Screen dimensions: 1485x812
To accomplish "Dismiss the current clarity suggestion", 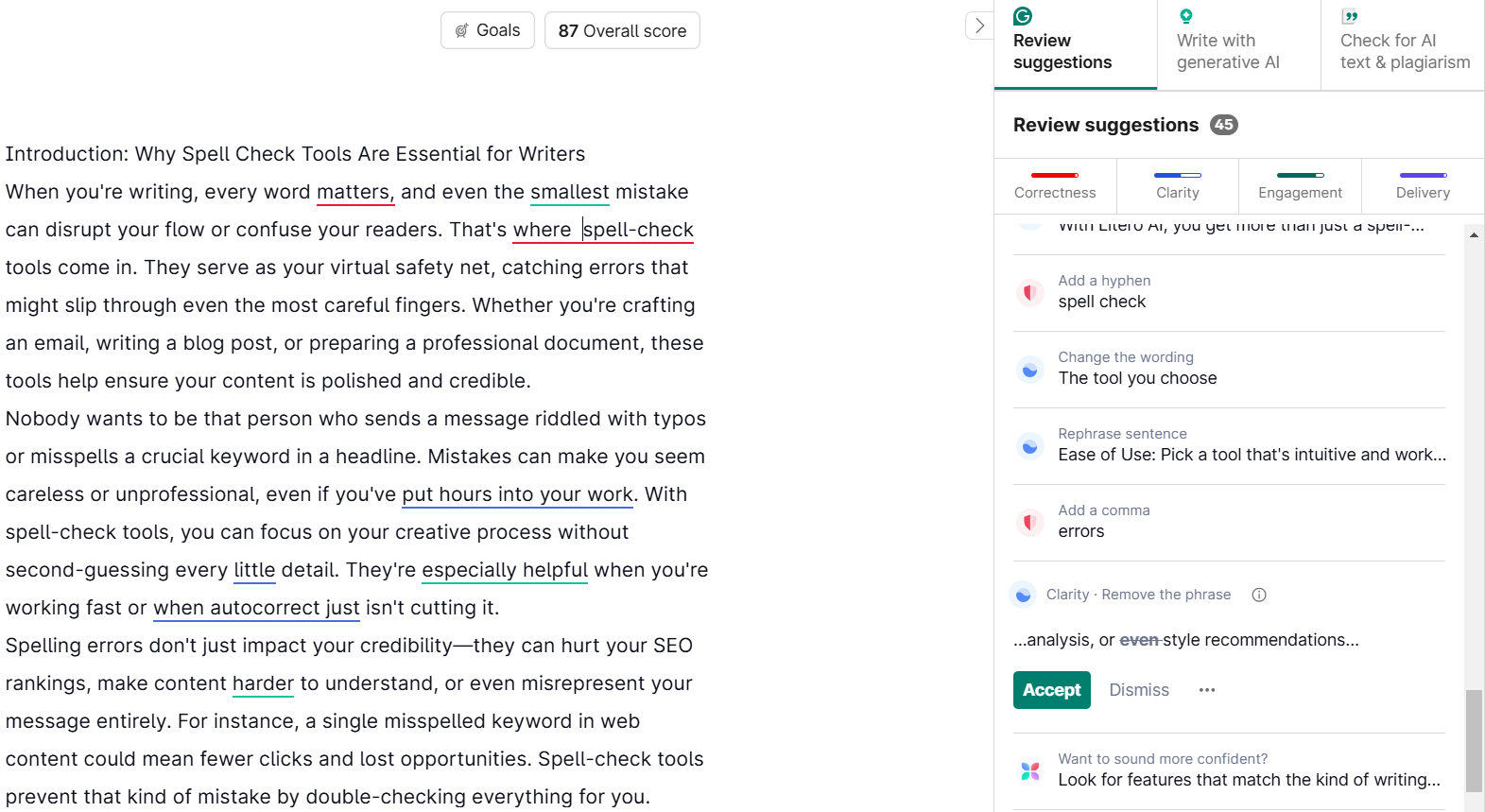I will [x=1139, y=690].
